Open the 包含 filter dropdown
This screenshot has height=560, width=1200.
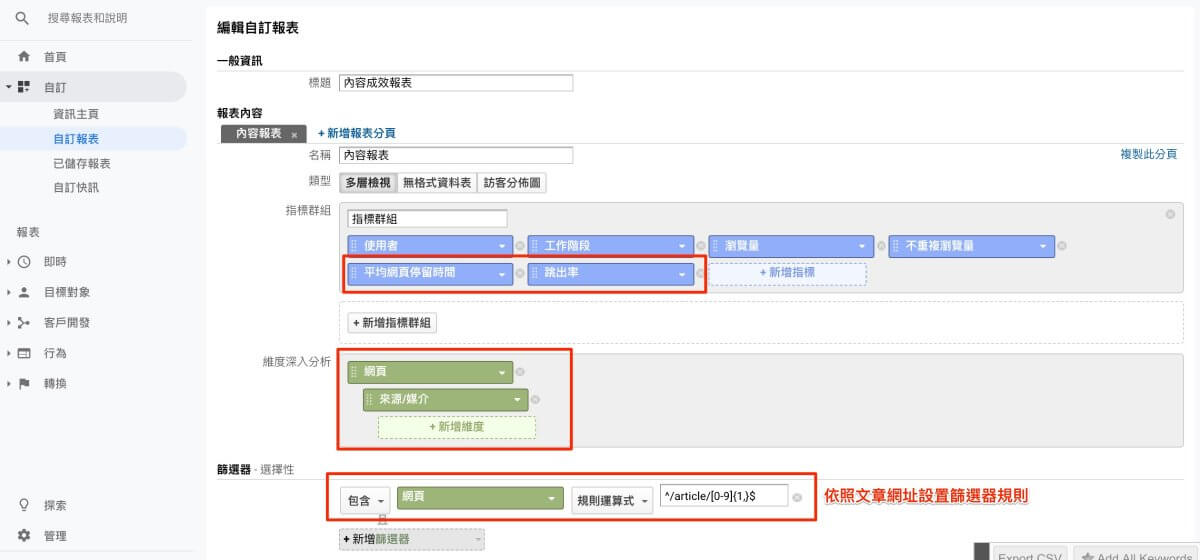click(365, 499)
